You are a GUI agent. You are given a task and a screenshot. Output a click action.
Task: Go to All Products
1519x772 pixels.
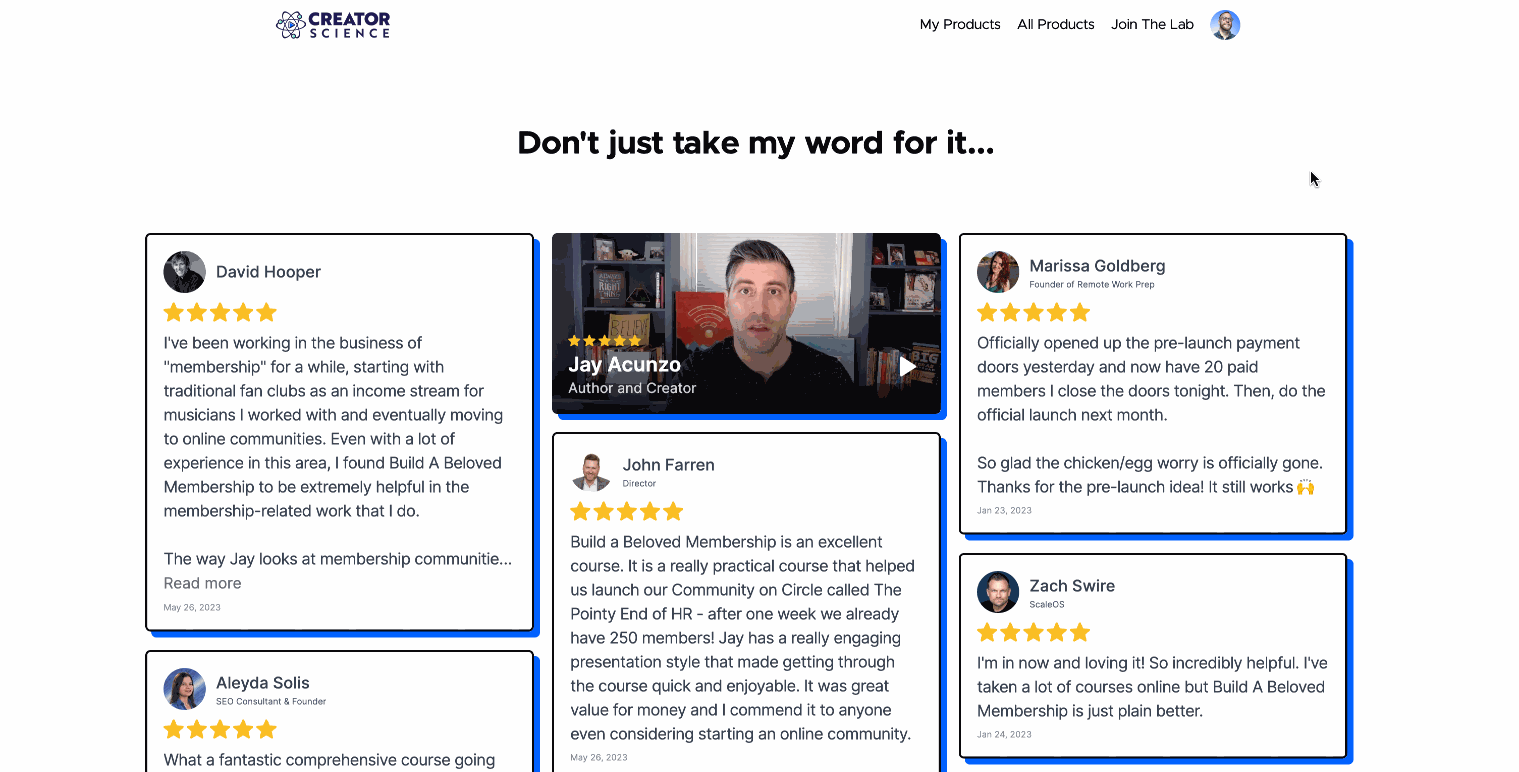point(1056,25)
